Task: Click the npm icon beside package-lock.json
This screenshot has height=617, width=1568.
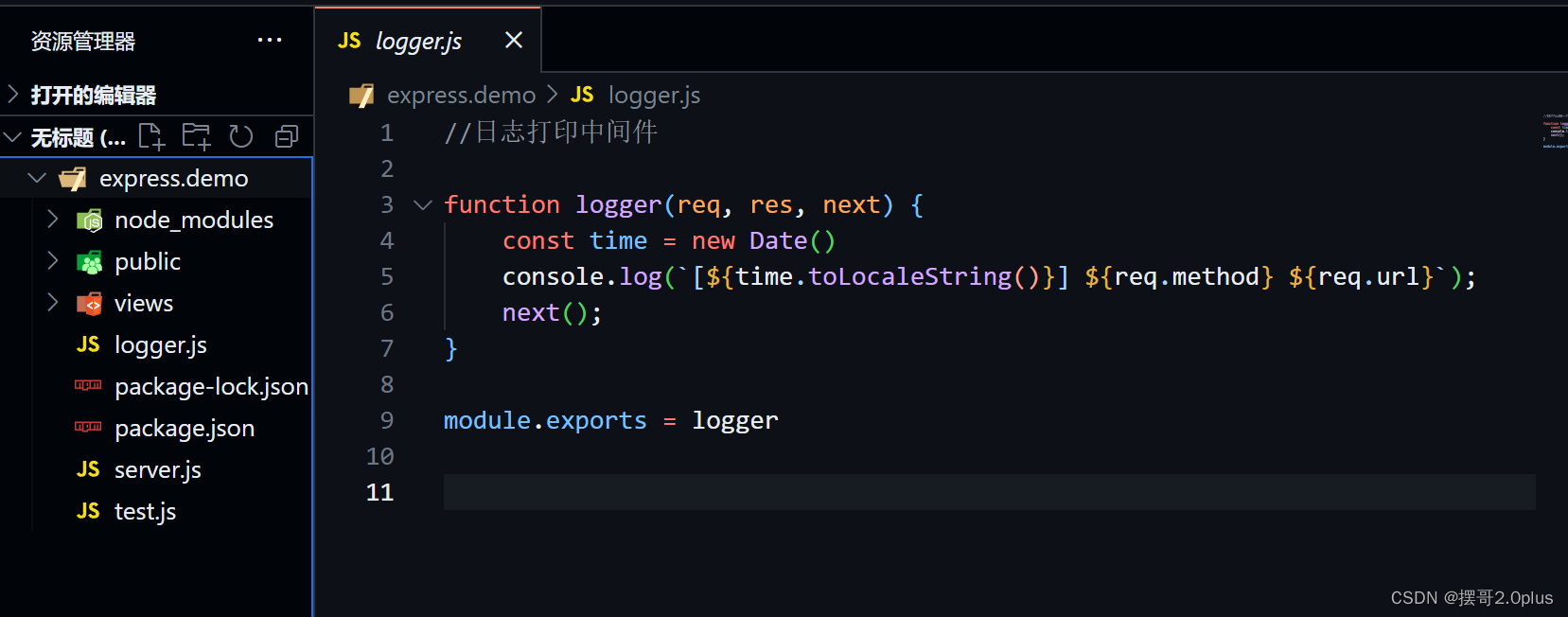Action: 88,385
